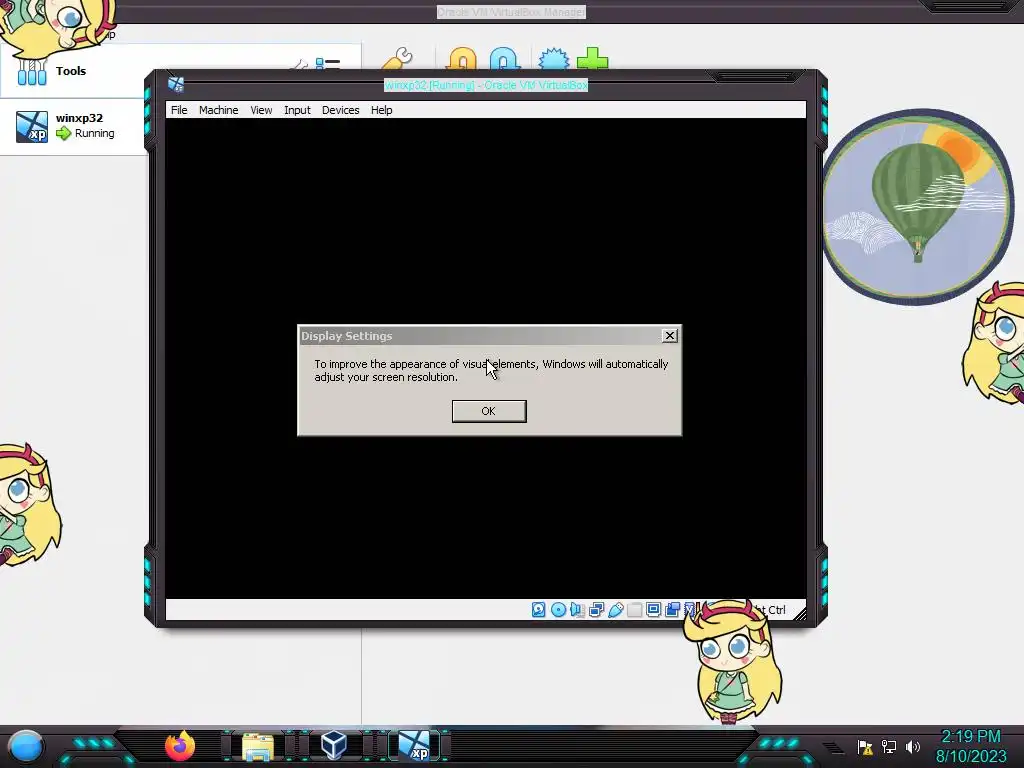The height and width of the screenshot is (768, 1024).
Task: Click OK in the Display Settings dialog
Action: [488, 411]
